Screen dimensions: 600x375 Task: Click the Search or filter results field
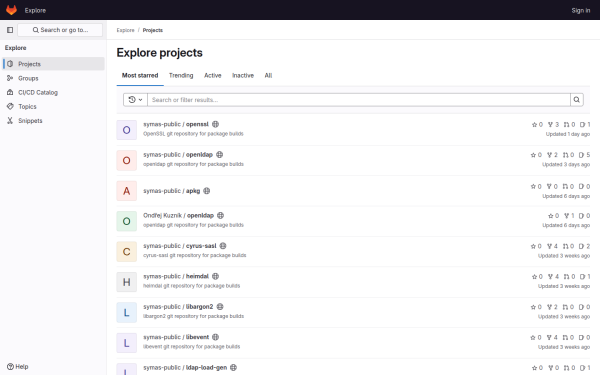pyautogui.click(x=359, y=100)
